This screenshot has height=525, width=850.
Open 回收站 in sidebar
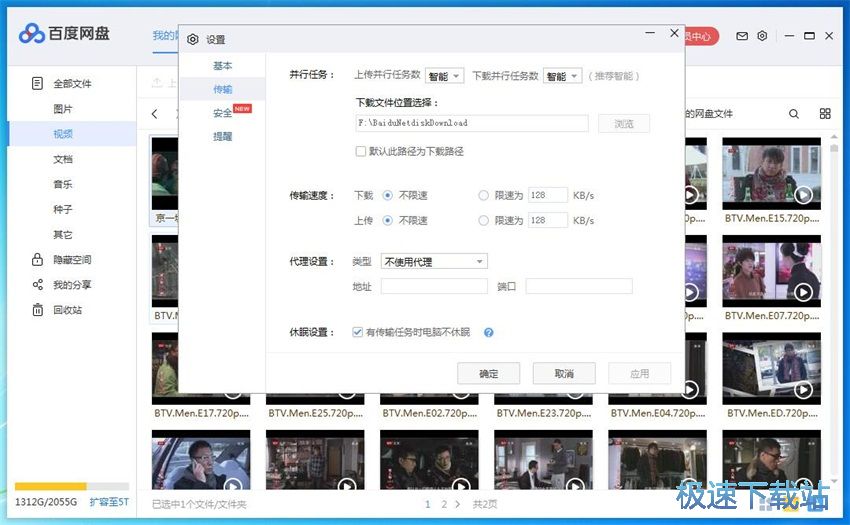tap(67, 310)
